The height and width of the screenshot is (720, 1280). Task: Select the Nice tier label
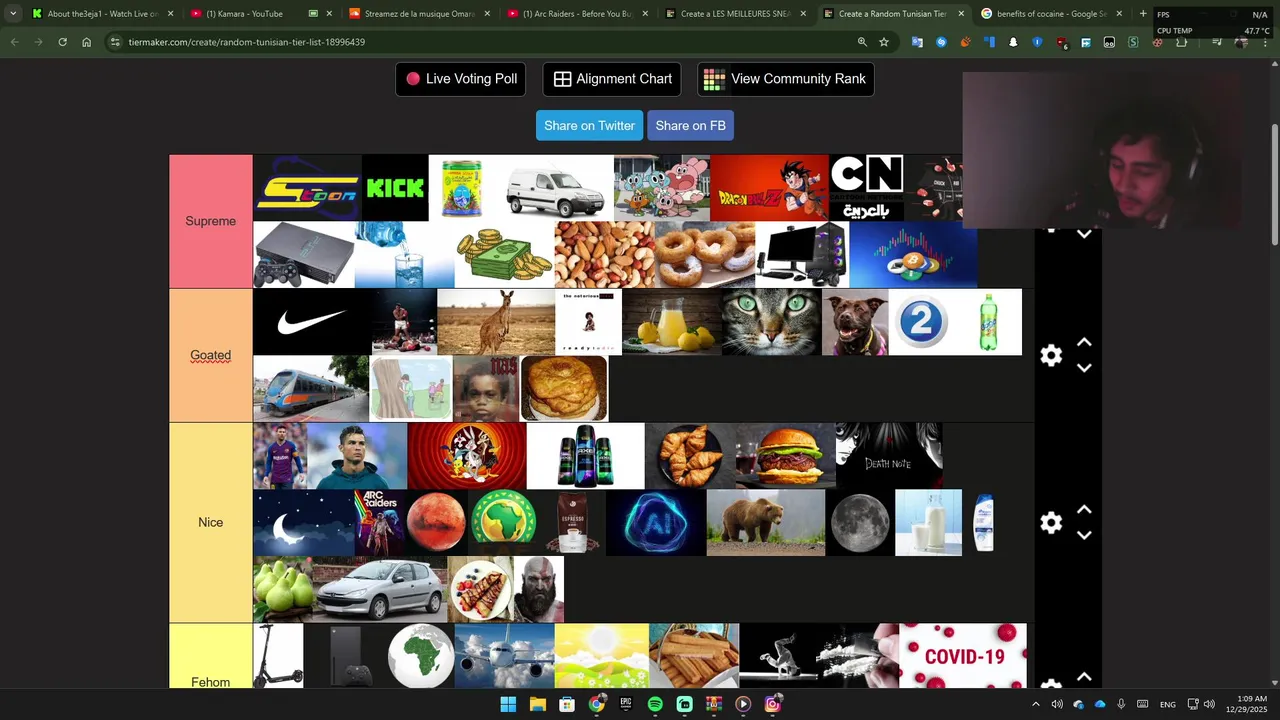211,522
